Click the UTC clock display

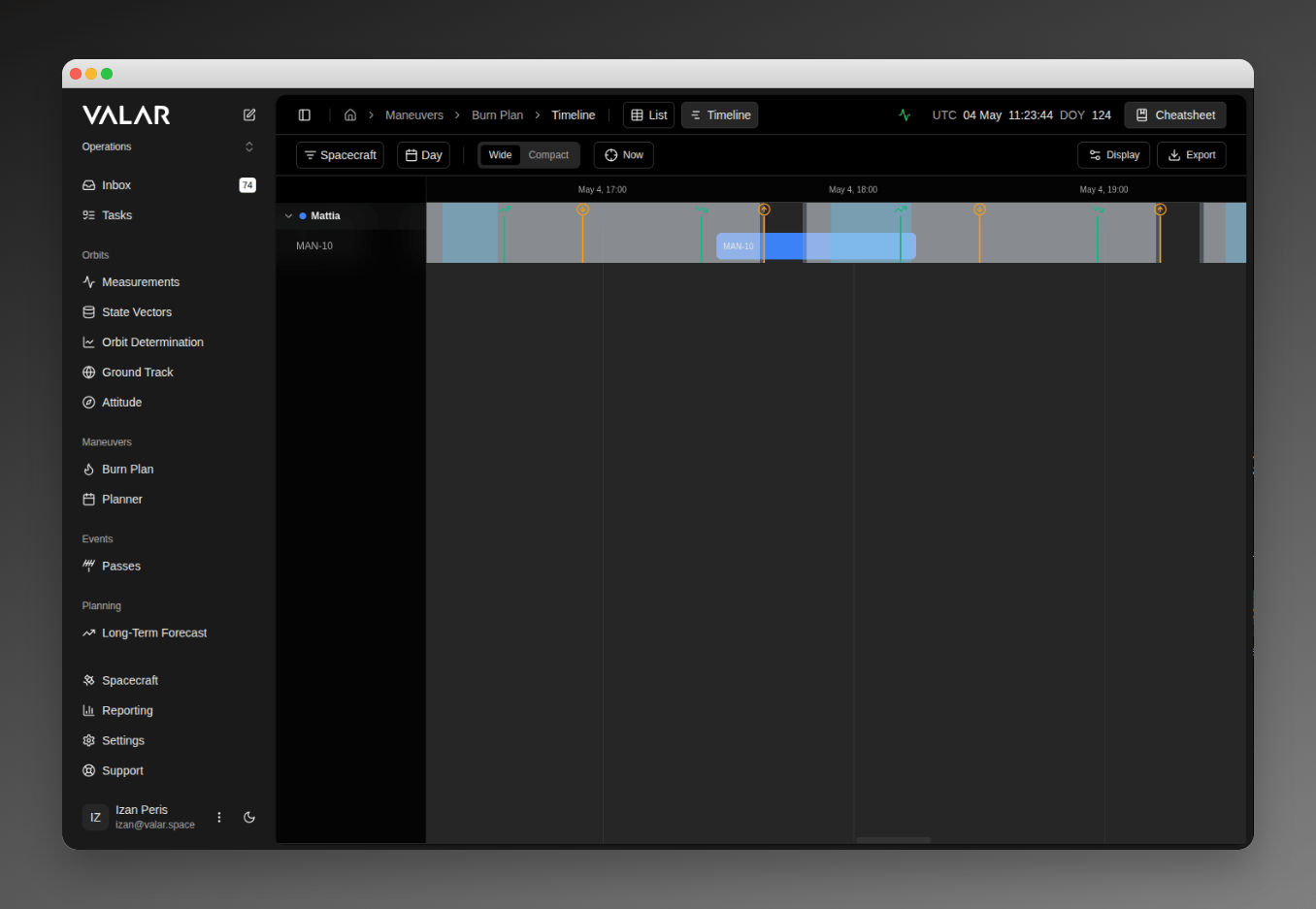[x=993, y=115]
